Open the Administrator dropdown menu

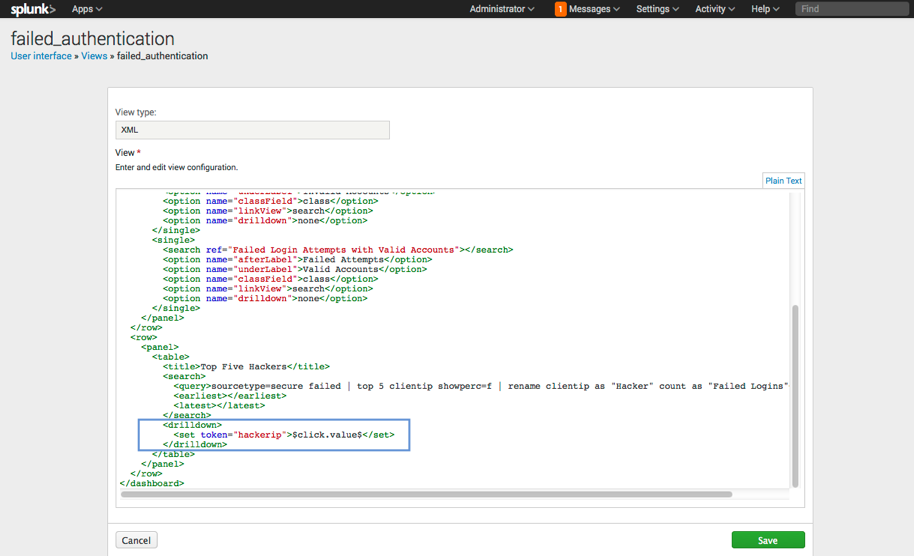tap(502, 9)
